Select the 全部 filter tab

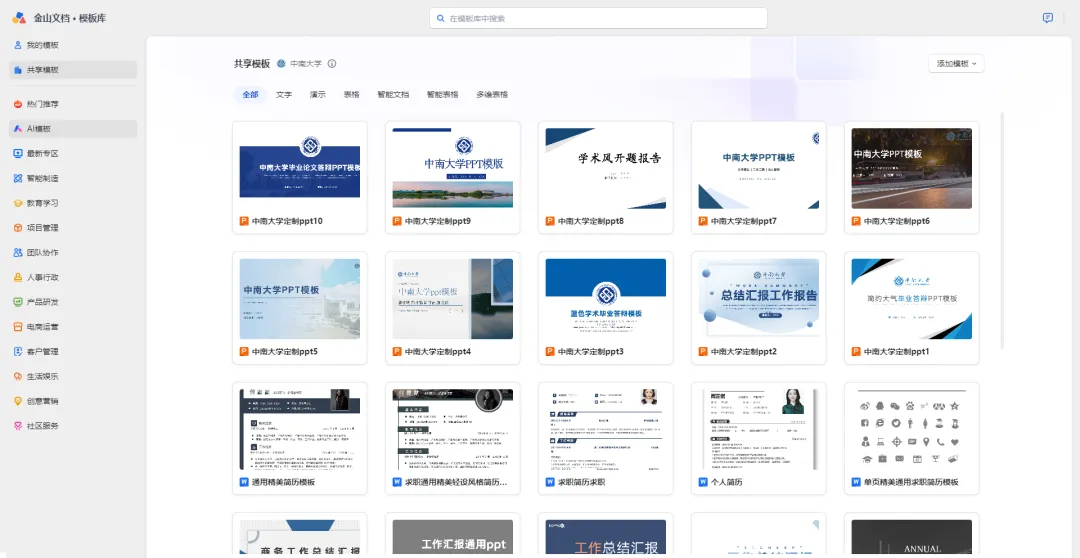[x=250, y=94]
